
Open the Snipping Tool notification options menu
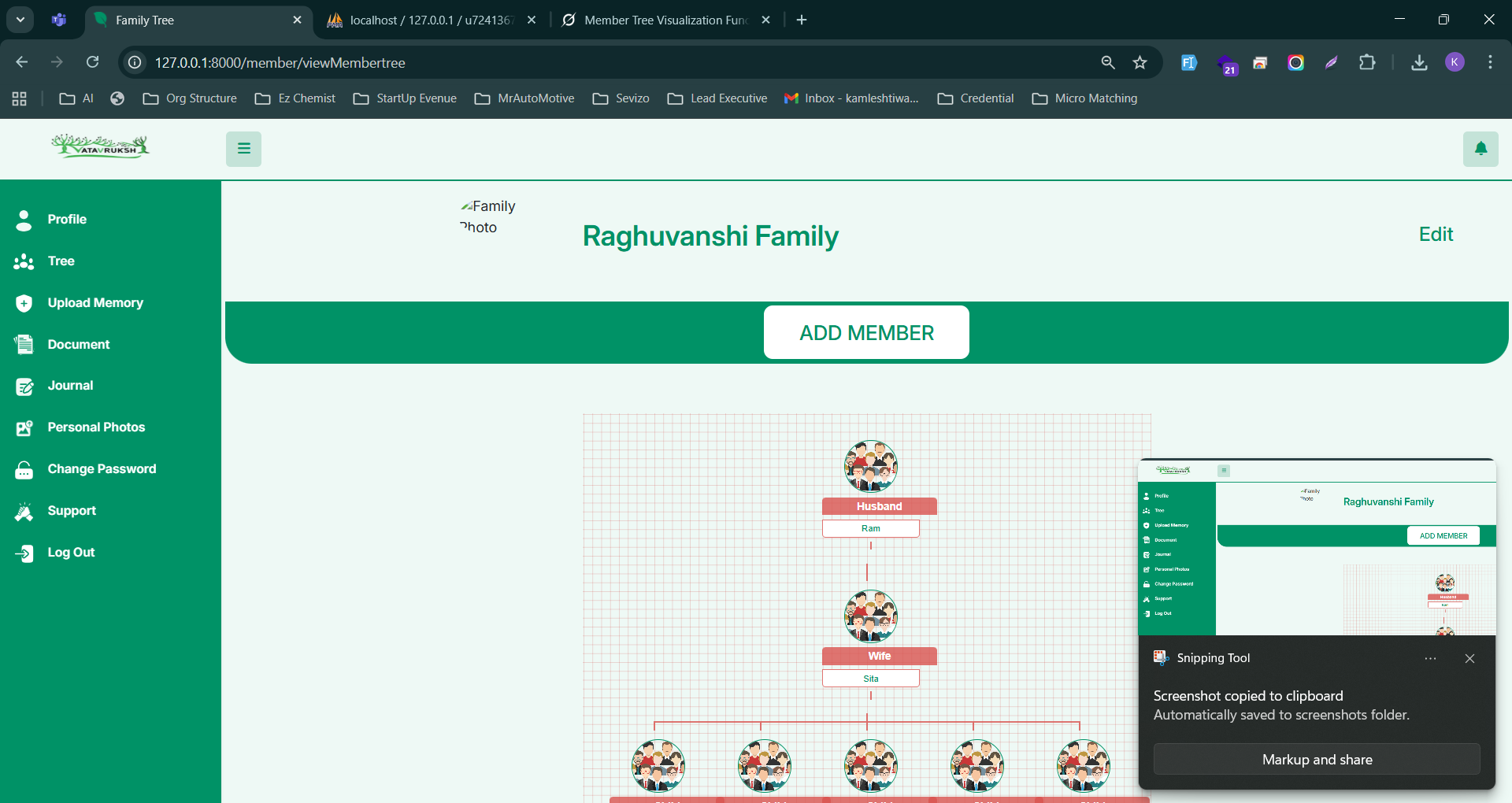pos(1430,659)
